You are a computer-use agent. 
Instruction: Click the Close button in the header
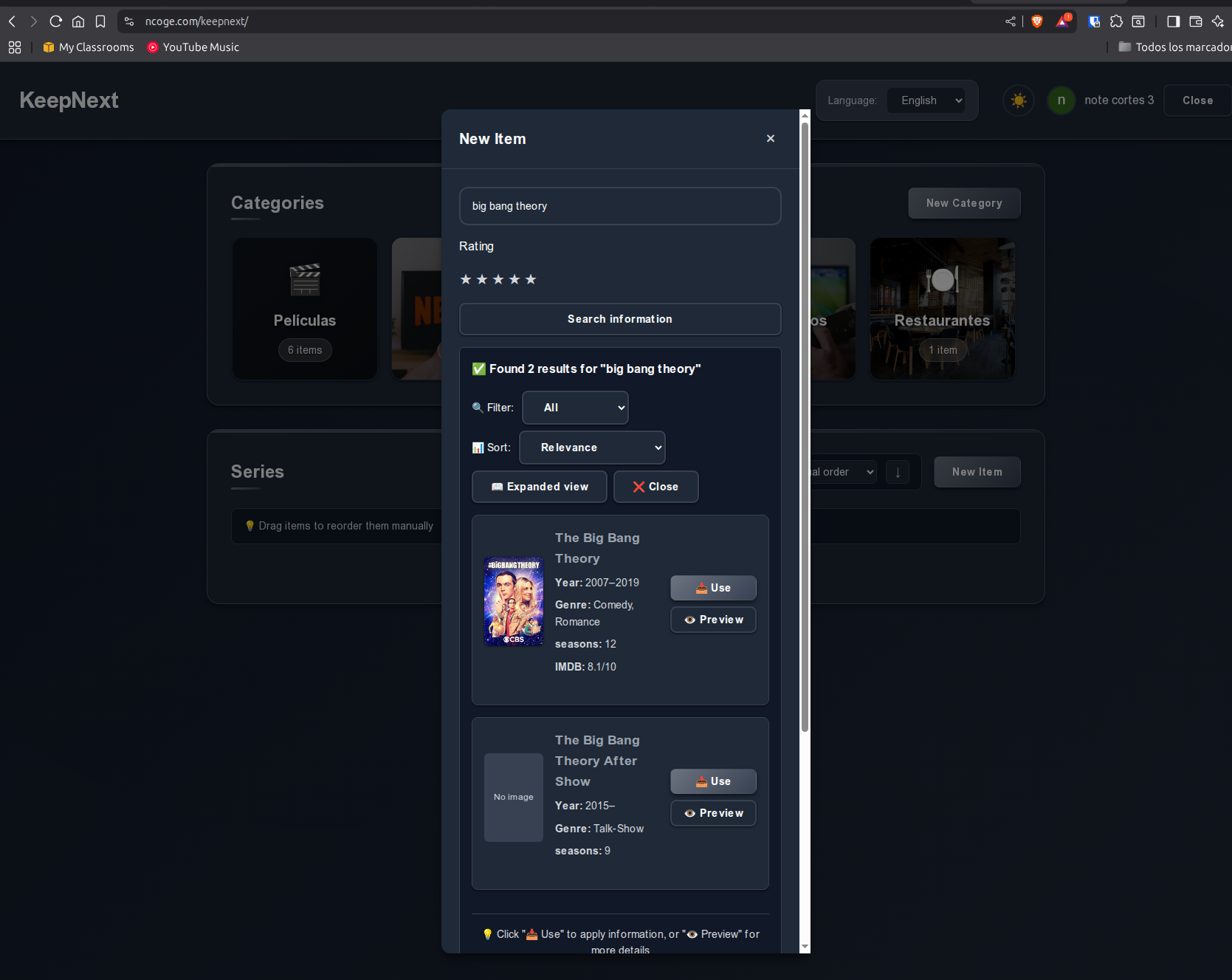click(1197, 100)
